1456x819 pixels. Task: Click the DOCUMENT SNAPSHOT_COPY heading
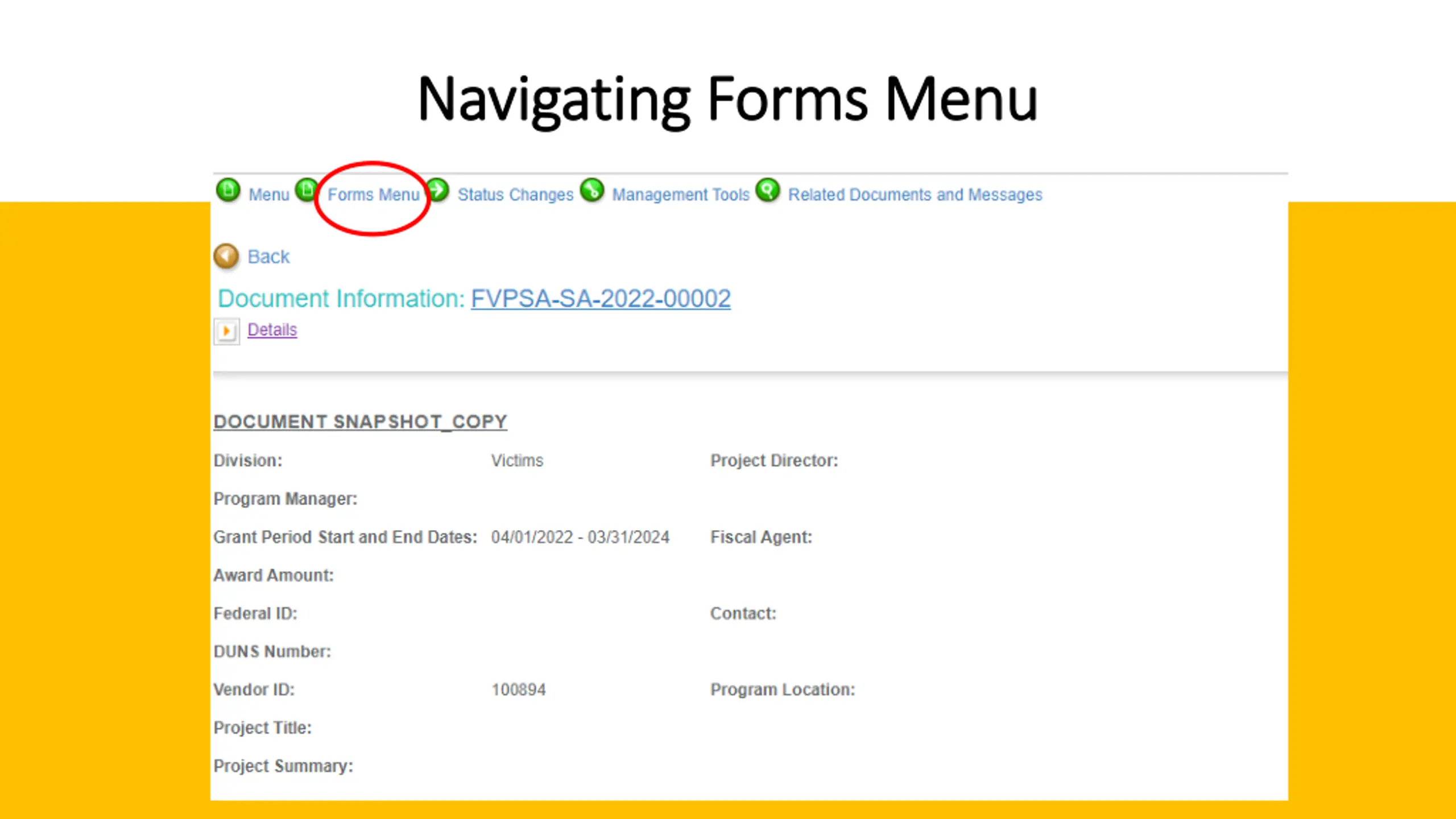[x=360, y=421]
